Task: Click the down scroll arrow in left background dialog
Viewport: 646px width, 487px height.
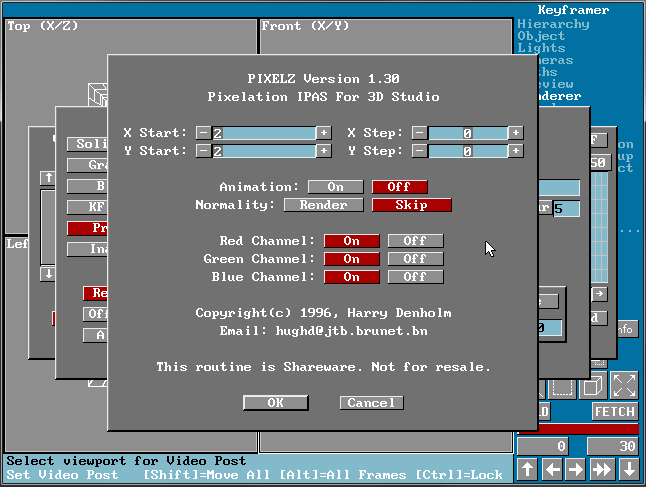Action: click(48, 274)
